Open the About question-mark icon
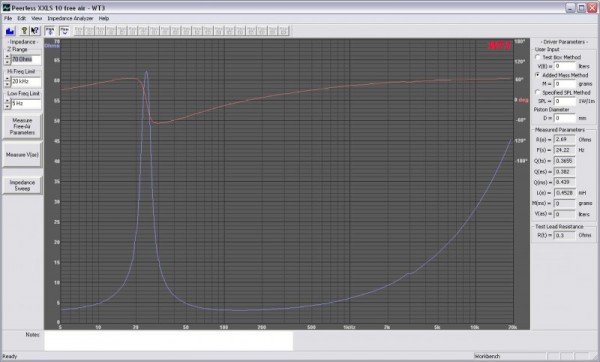 pos(24,31)
